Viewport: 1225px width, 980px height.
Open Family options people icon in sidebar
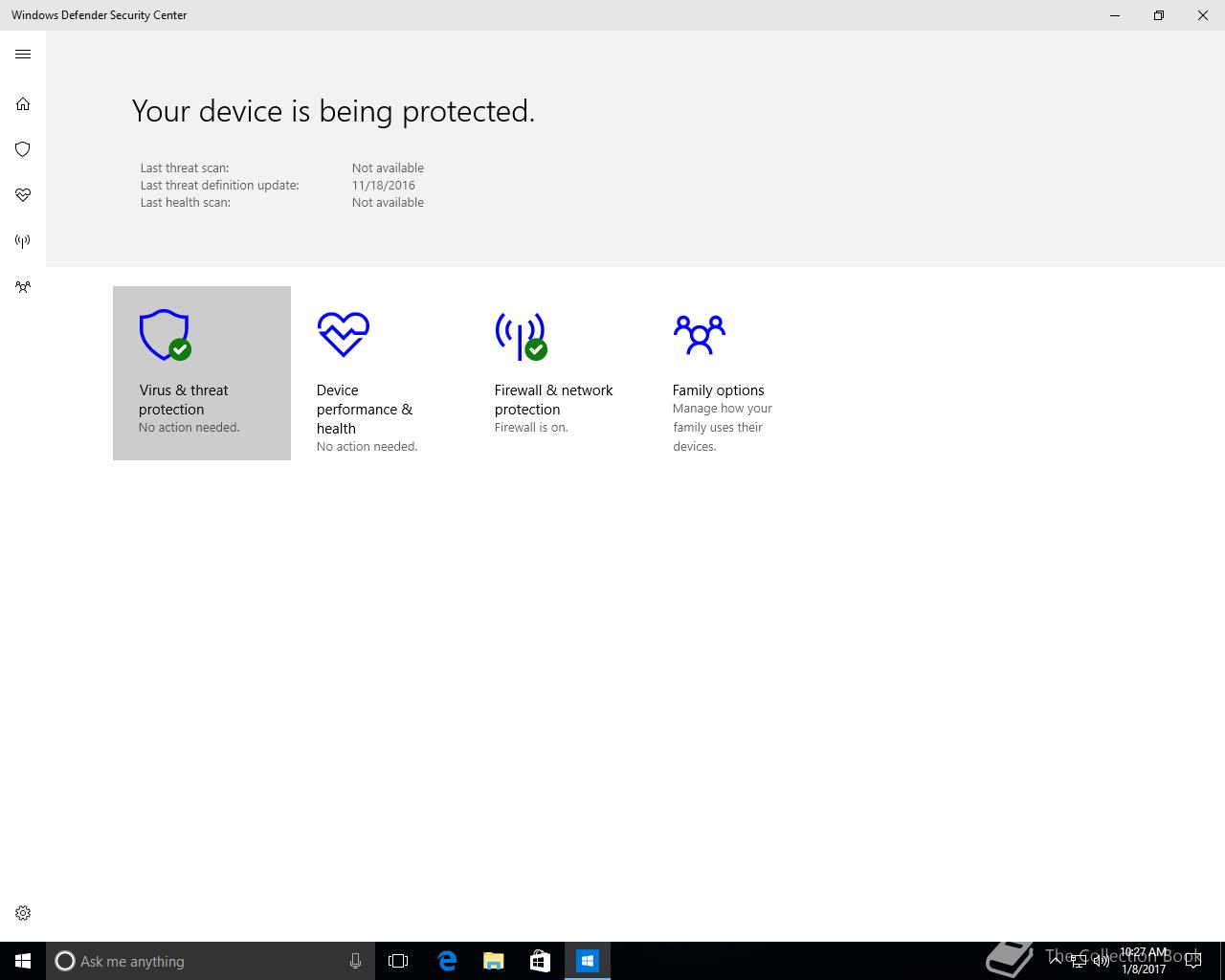23,287
